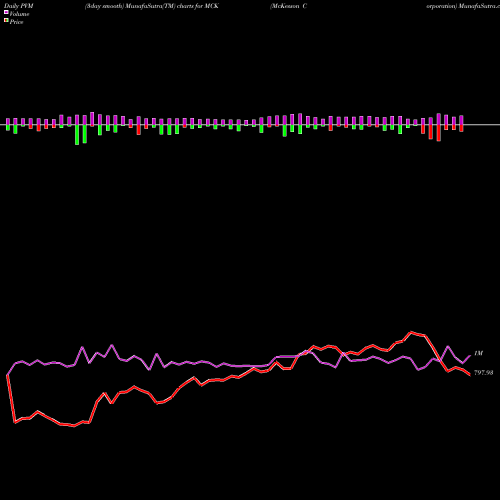
Task: Click the 'Daily PVM' title text
Action: [x=19, y=6]
